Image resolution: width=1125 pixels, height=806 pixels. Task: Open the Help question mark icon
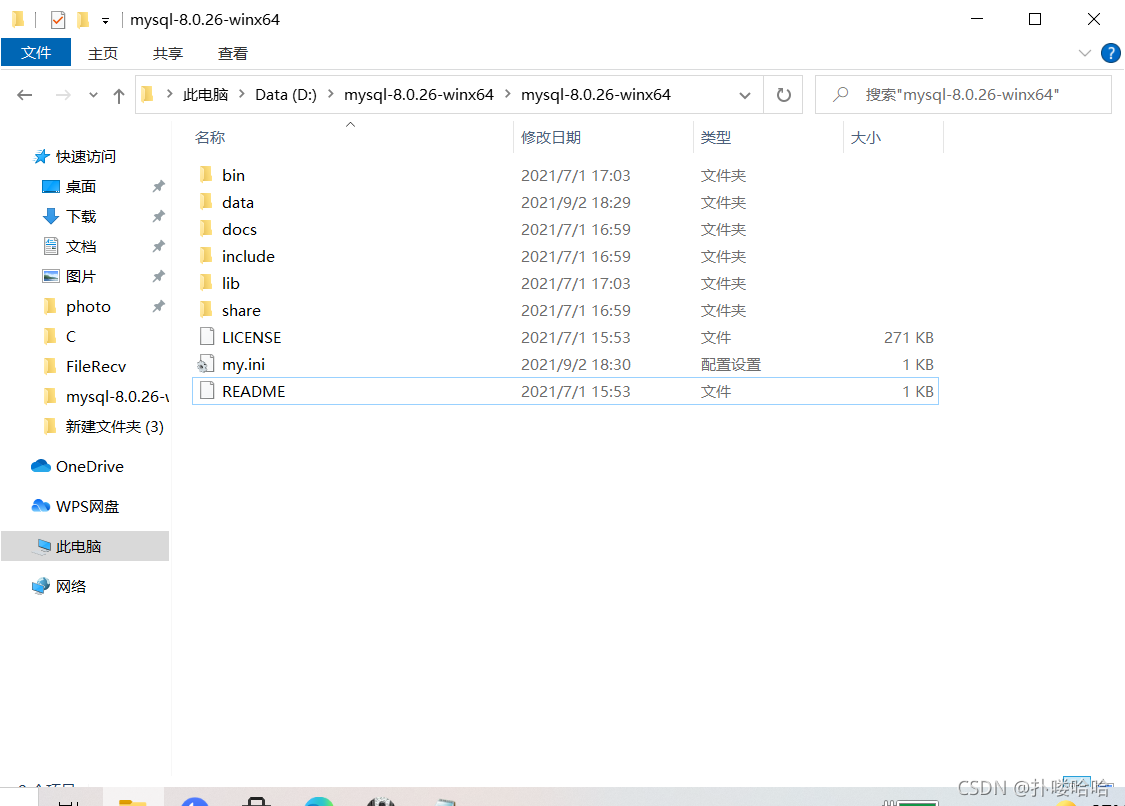click(1110, 53)
